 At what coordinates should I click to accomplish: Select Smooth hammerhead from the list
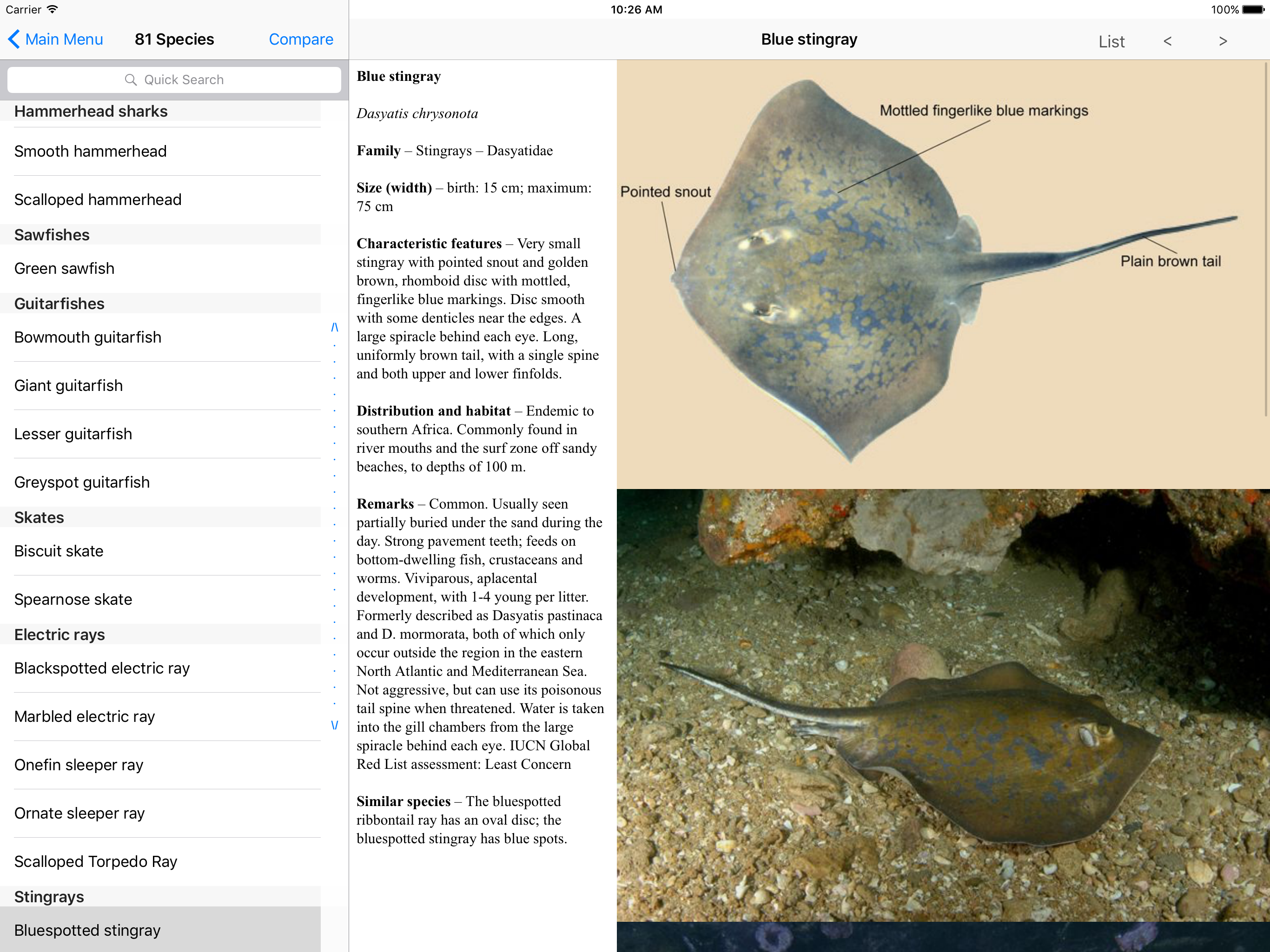coord(160,151)
